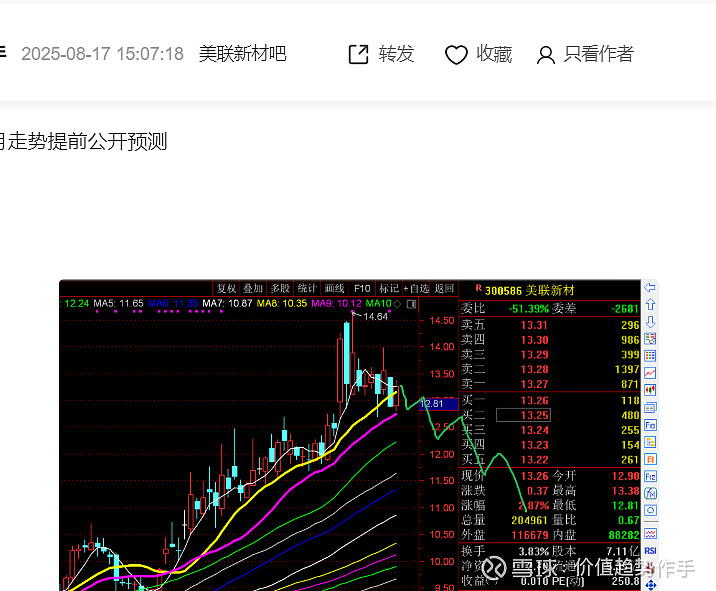Click 返回 in chart toolbar

coord(444,289)
